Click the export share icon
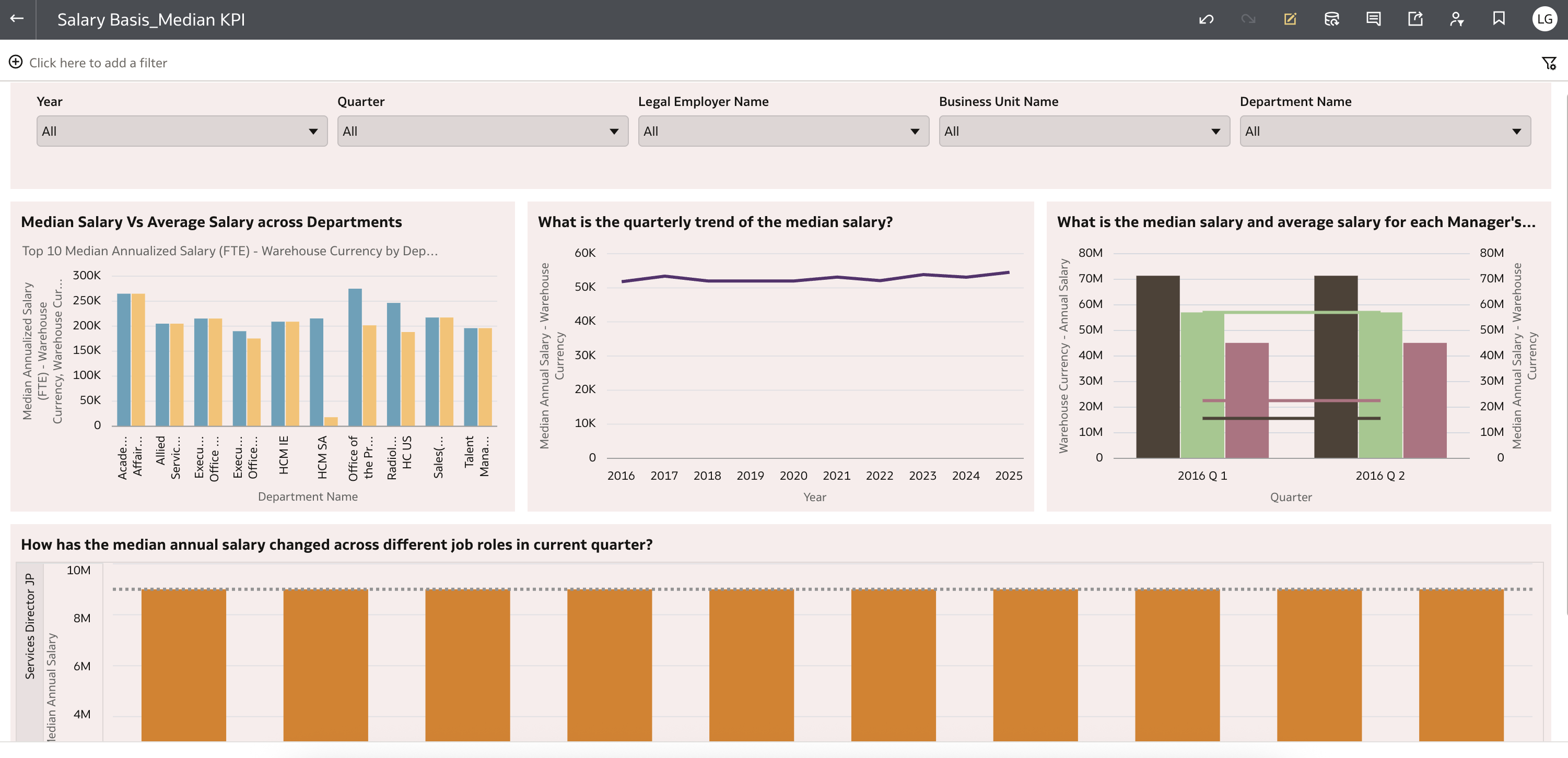The width and height of the screenshot is (1568, 758). coord(1415,19)
